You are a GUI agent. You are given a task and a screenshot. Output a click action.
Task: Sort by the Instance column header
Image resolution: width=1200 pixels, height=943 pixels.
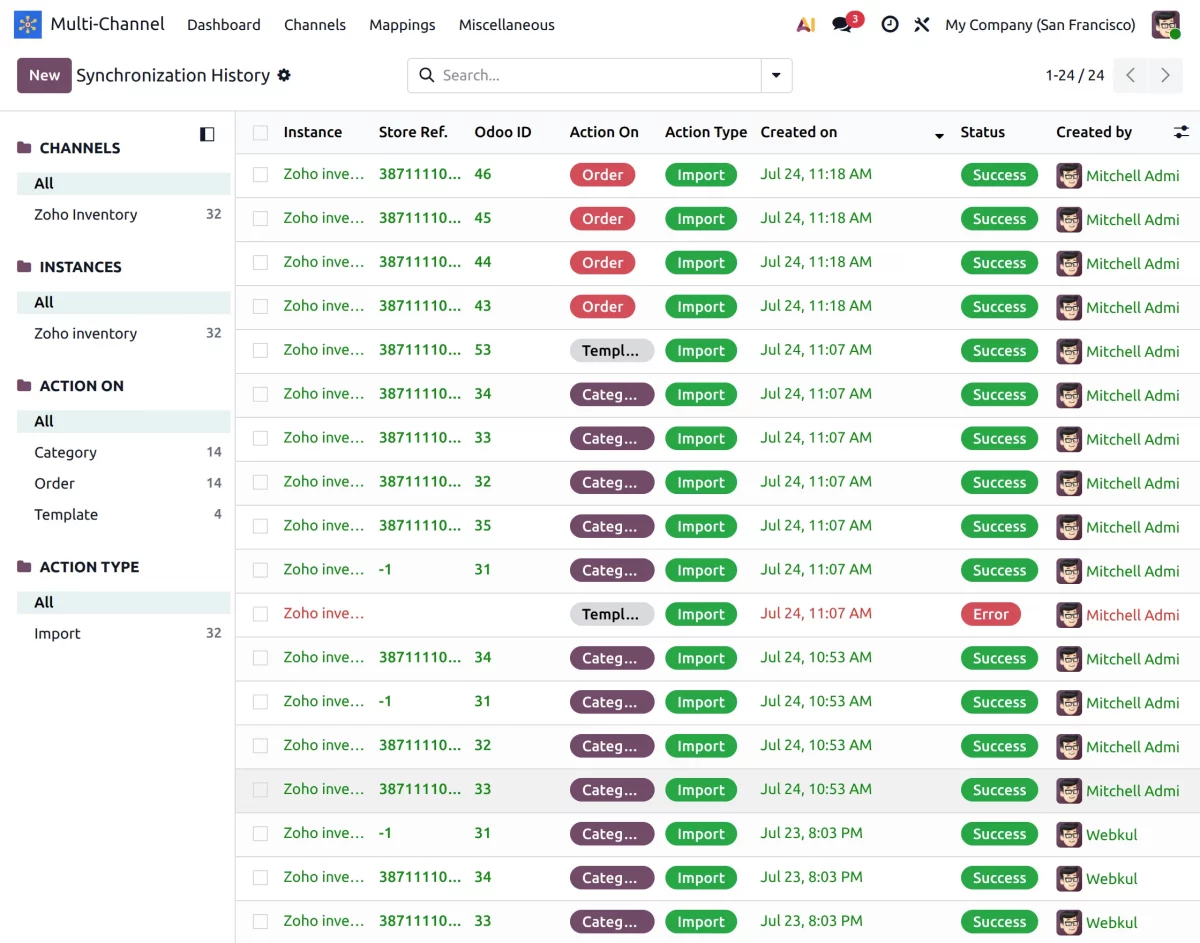[x=313, y=132]
